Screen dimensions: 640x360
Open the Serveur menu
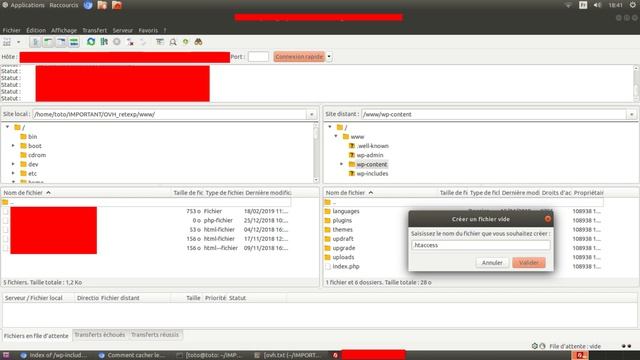122,30
